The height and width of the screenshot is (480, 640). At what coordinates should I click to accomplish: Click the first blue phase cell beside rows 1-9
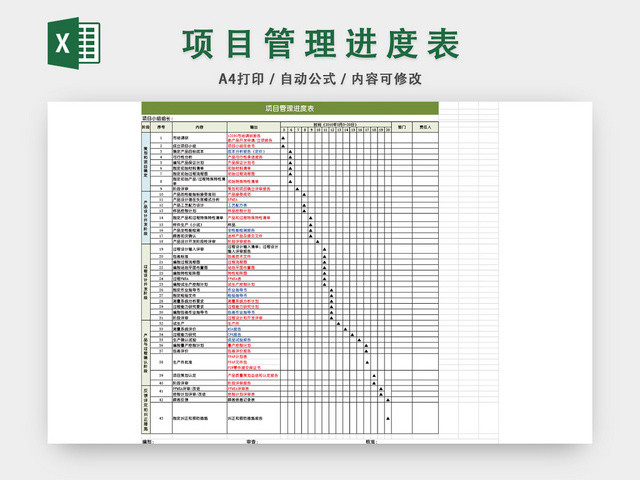pyautogui.click(x=146, y=162)
